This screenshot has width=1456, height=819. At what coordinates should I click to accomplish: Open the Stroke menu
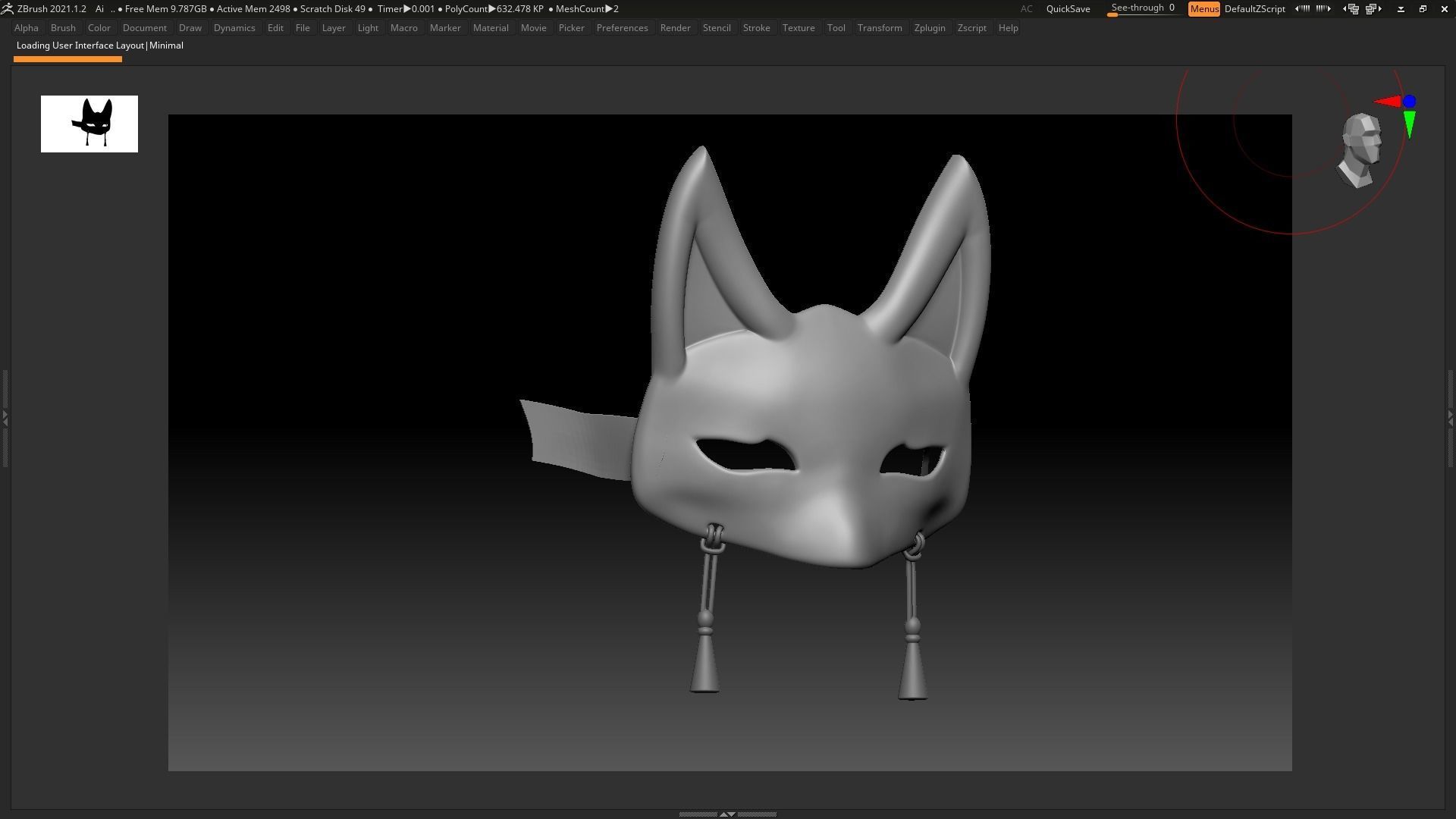pos(756,28)
